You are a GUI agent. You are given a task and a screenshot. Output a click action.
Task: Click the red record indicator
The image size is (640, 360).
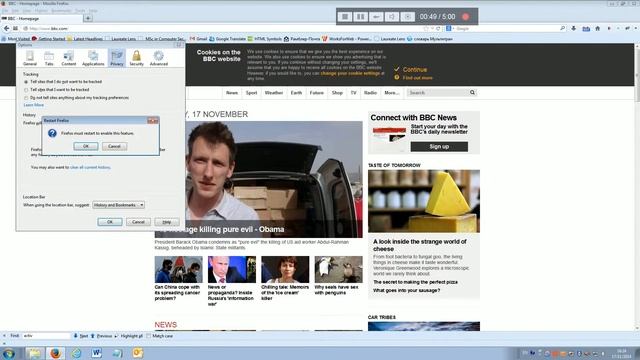pos(465,17)
